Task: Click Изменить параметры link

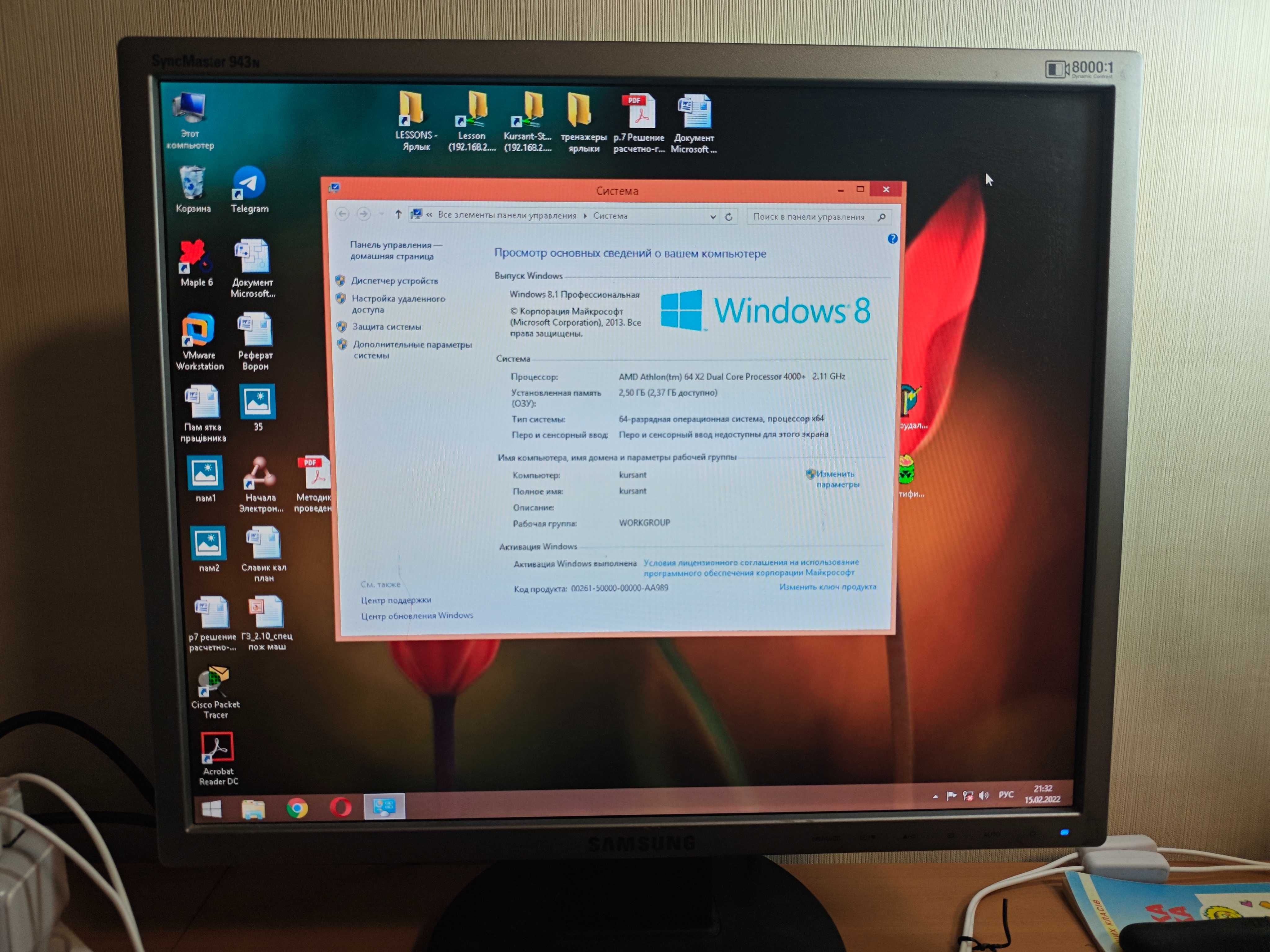Action: (x=837, y=479)
